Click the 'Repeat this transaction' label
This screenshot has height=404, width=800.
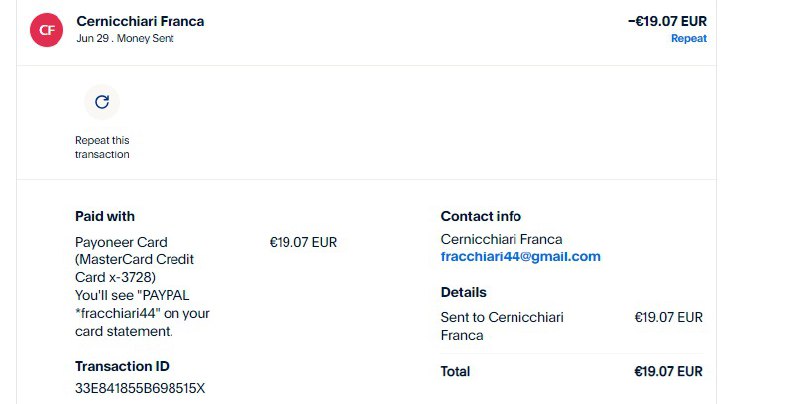(x=102, y=147)
